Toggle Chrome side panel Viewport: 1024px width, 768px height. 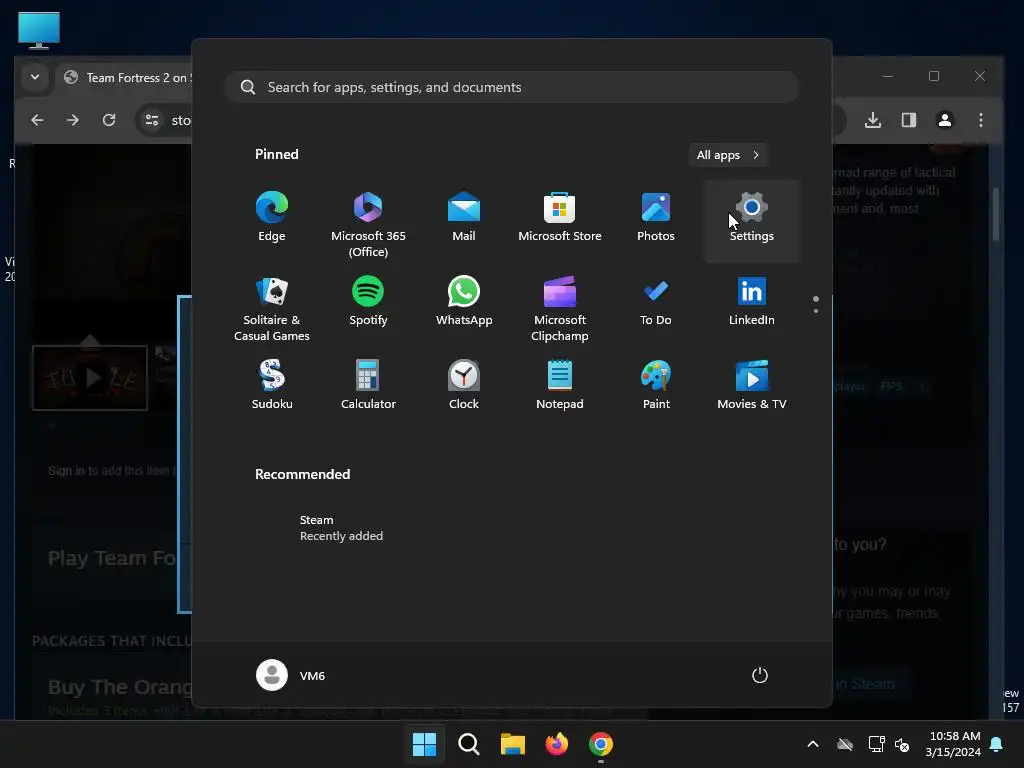[908, 120]
